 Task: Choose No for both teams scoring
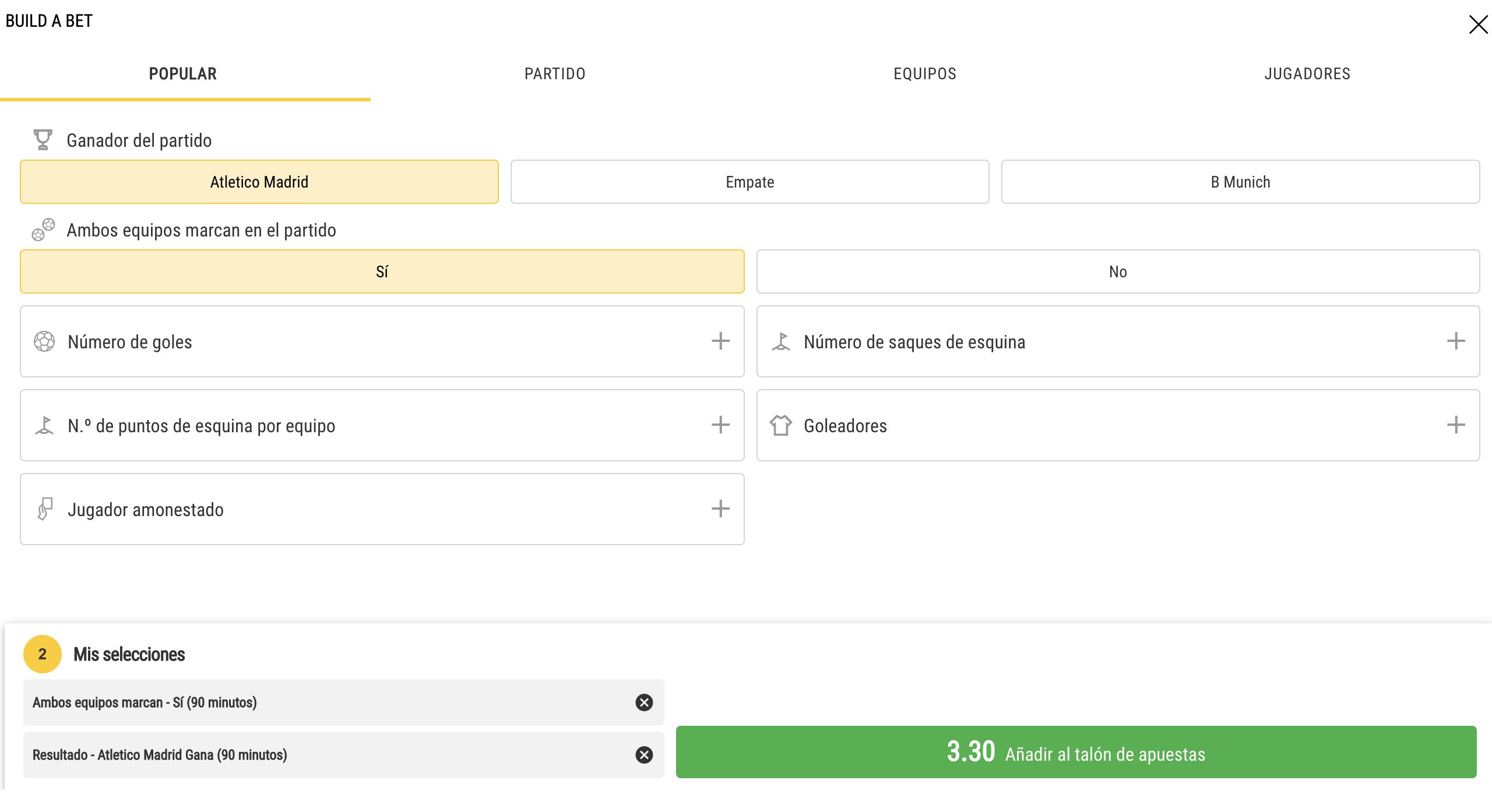click(1118, 271)
